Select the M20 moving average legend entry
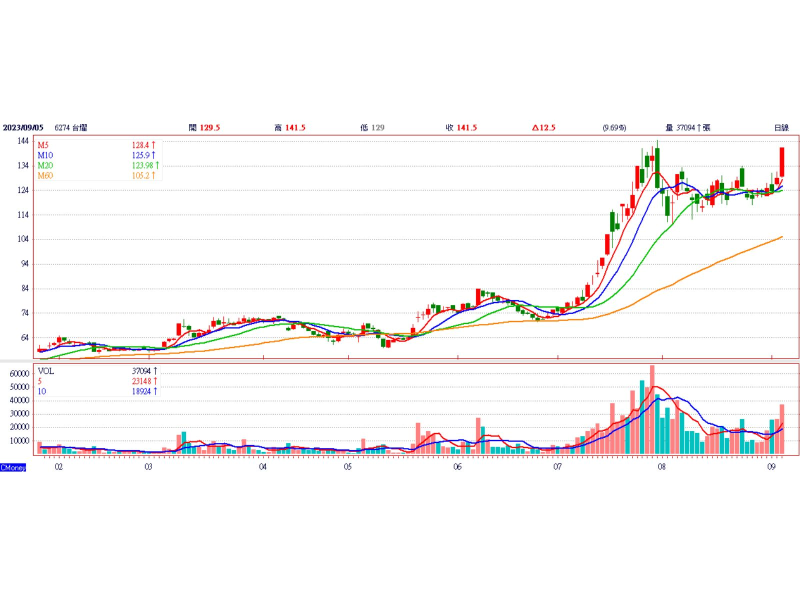800x600 pixels. click(x=45, y=165)
